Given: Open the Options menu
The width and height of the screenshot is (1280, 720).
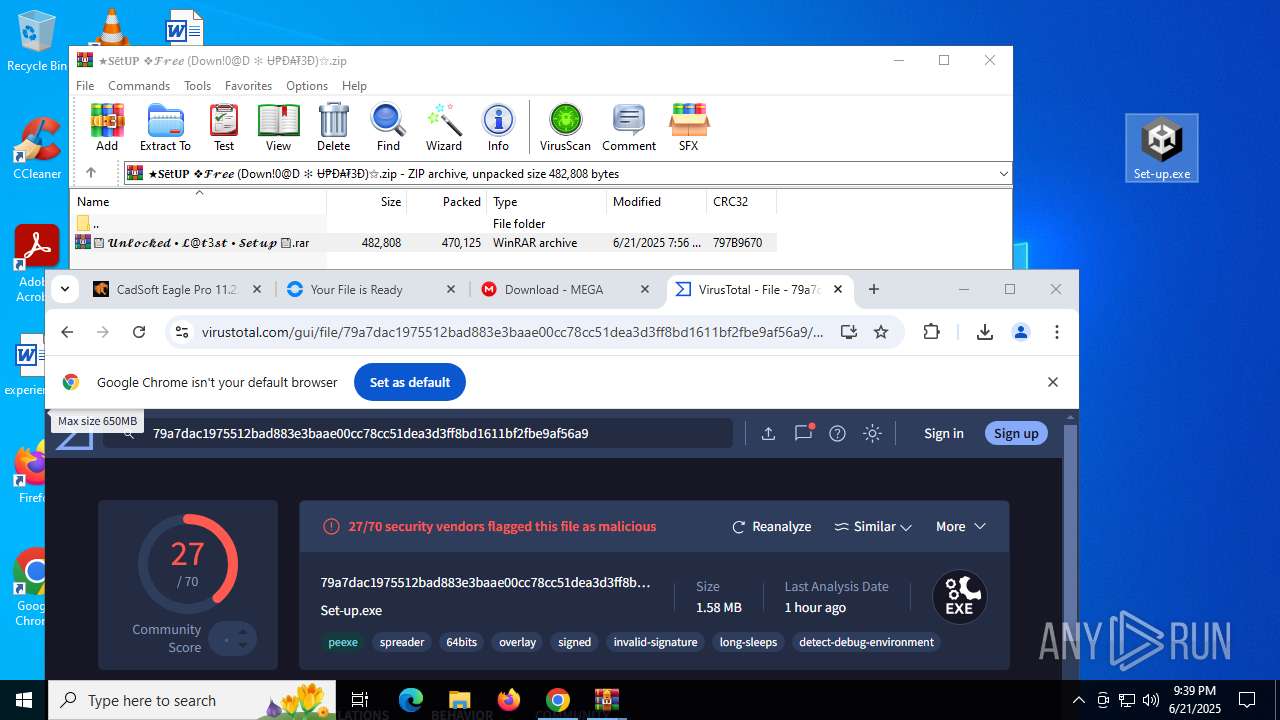Looking at the screenshot, I should (307, 86).
